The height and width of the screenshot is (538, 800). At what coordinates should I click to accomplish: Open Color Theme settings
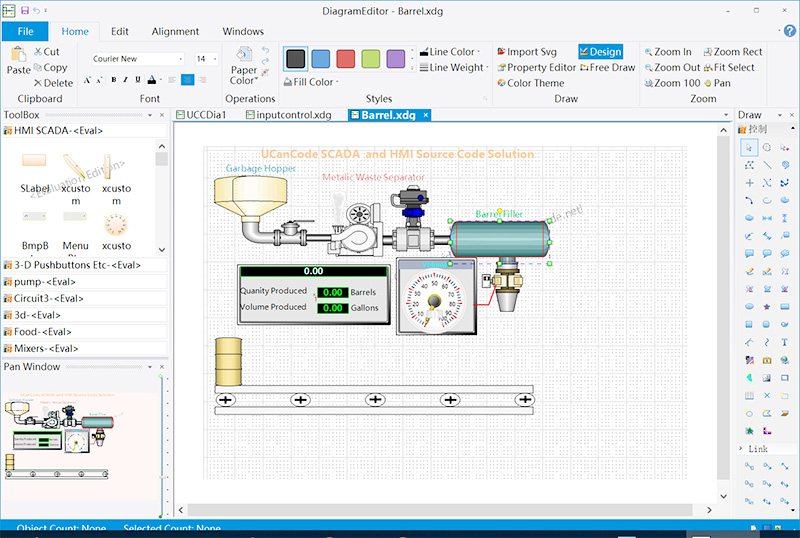[531, 83]
